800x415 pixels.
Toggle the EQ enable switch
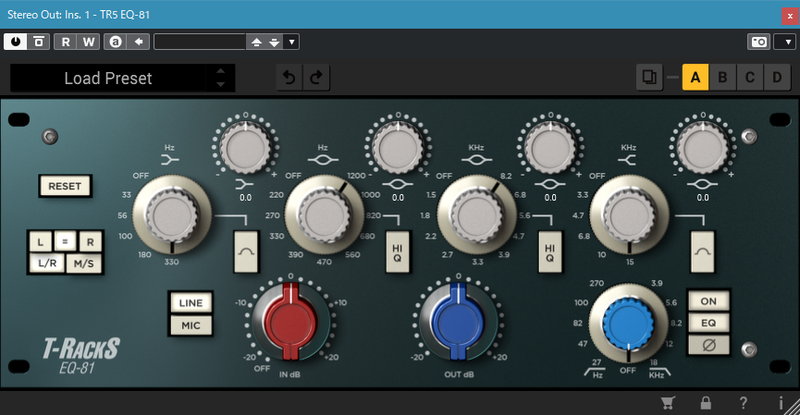pyautogui.click(x=709, y=323)
